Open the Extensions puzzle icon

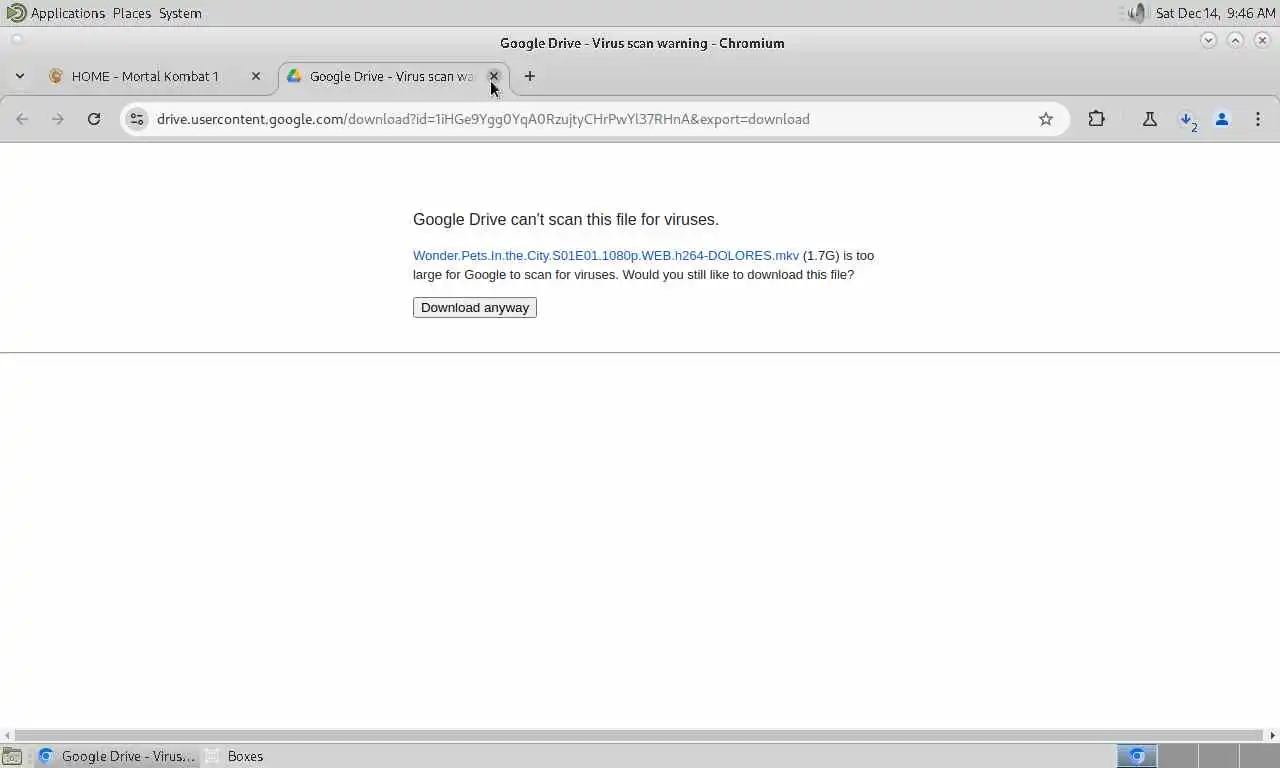(x=1097, y=119)
